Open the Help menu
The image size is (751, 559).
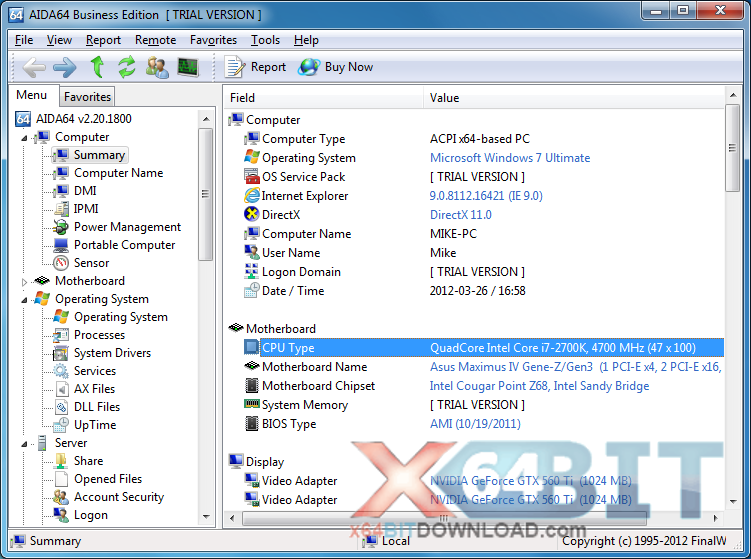pos(307,40)
